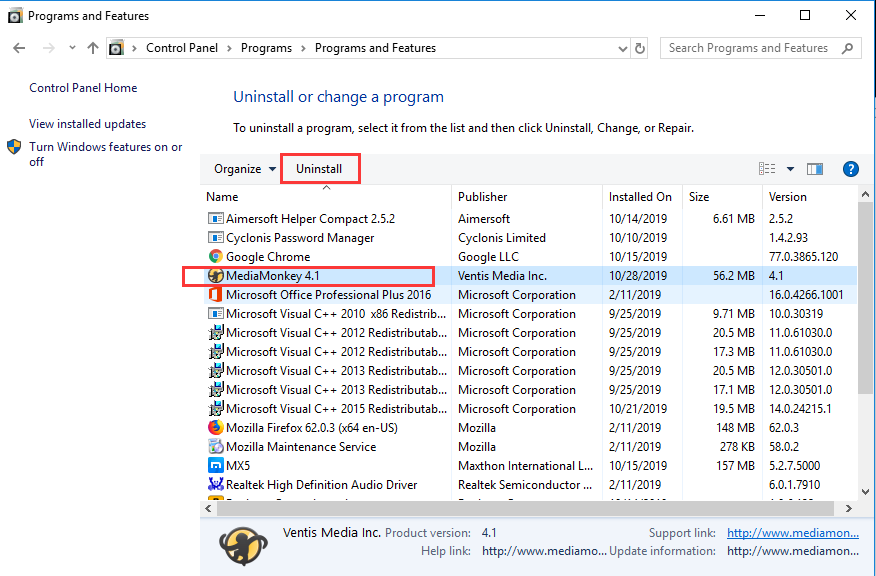The width and height of the screenshot is (876, 576).
Task: Open Help with the question mark icon
Action: (850, 169)
